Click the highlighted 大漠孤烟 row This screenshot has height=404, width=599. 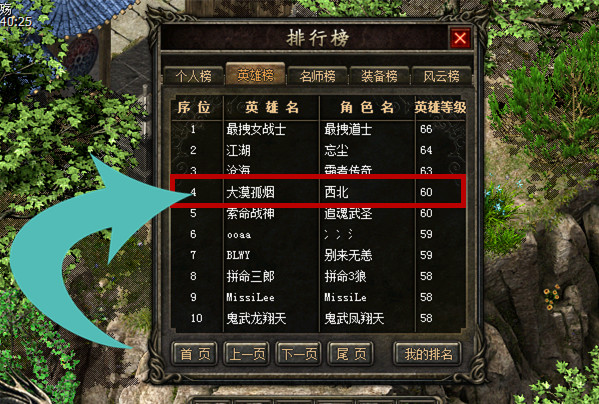click(318, 192)
